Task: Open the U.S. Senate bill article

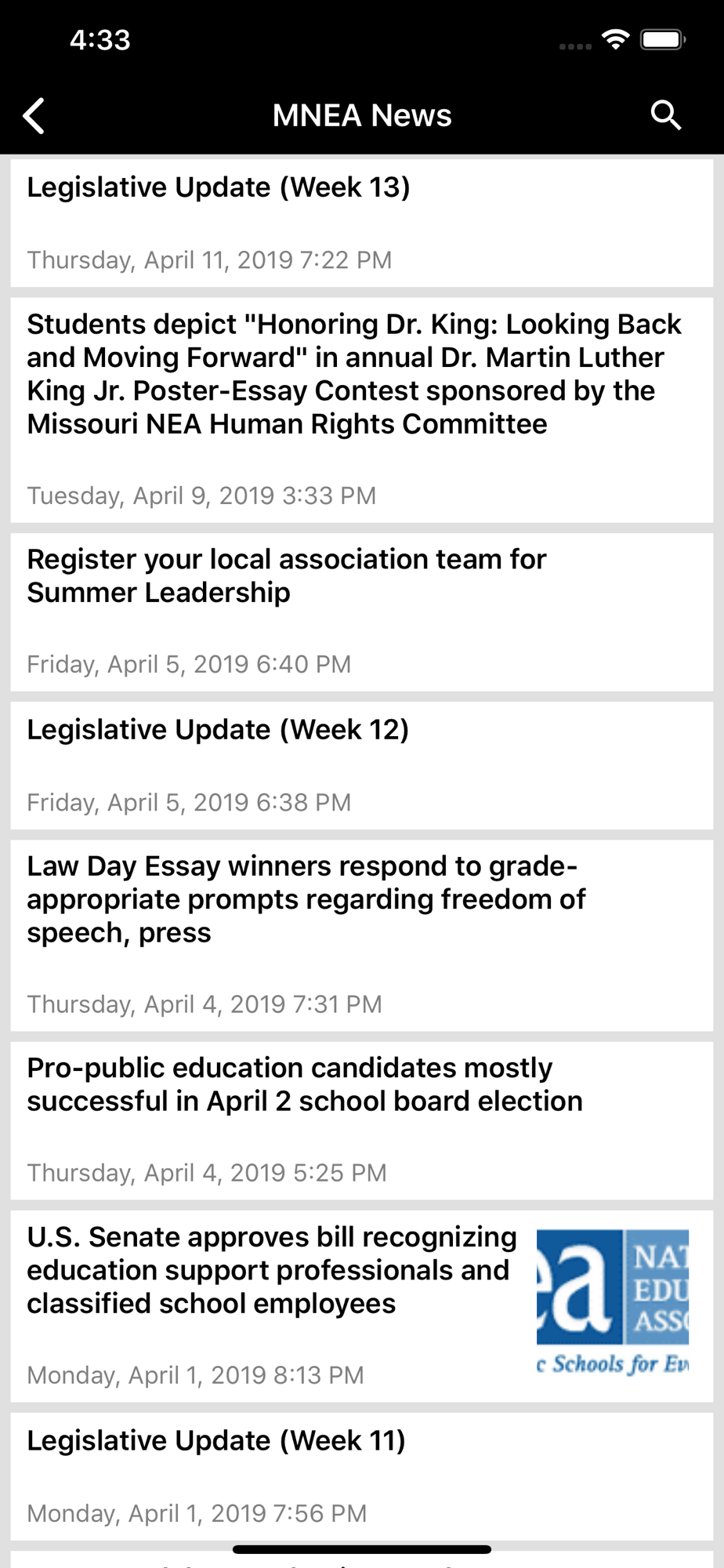Action: (271, 1270)
